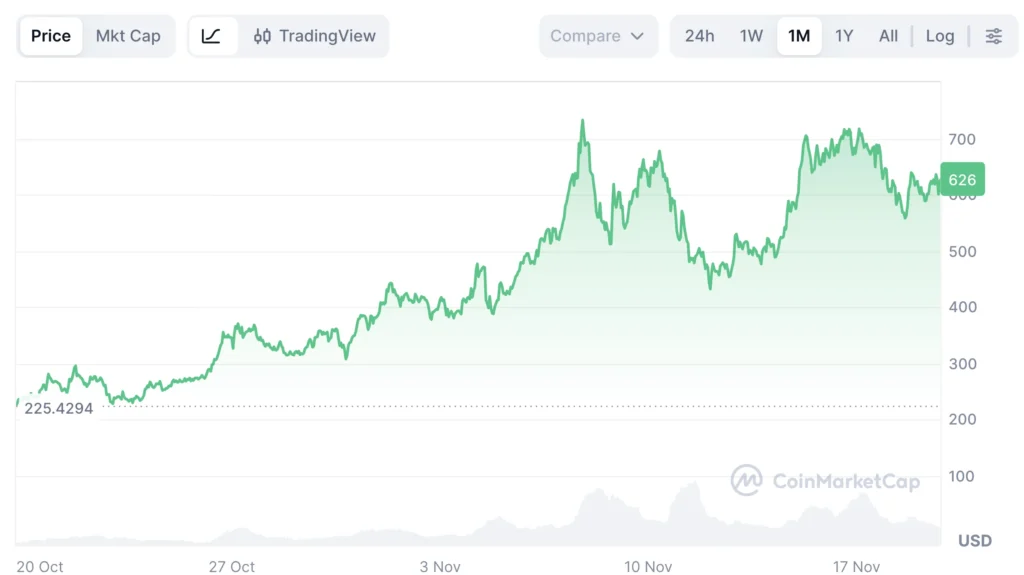
Task: Click the 10 Nov date marker
Action: coord(648,567)
